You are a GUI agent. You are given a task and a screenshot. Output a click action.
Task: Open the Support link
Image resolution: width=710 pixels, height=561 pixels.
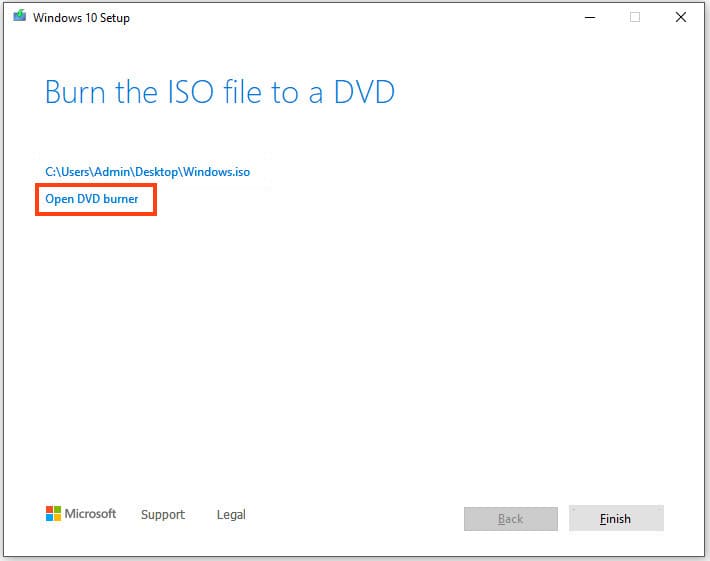[162, 515]
